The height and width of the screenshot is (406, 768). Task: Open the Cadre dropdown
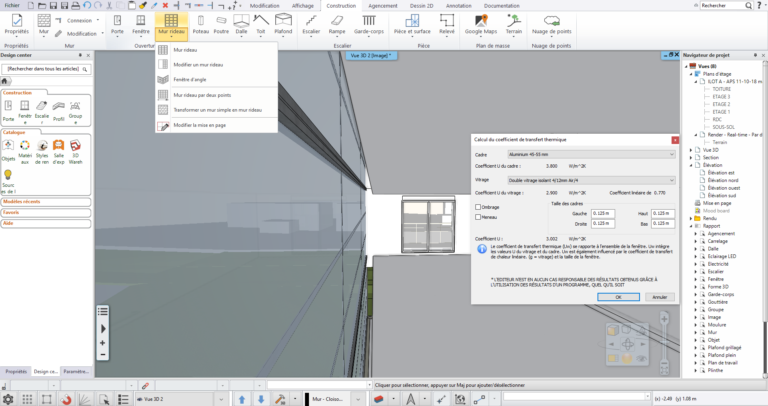(x=591, y=154)
